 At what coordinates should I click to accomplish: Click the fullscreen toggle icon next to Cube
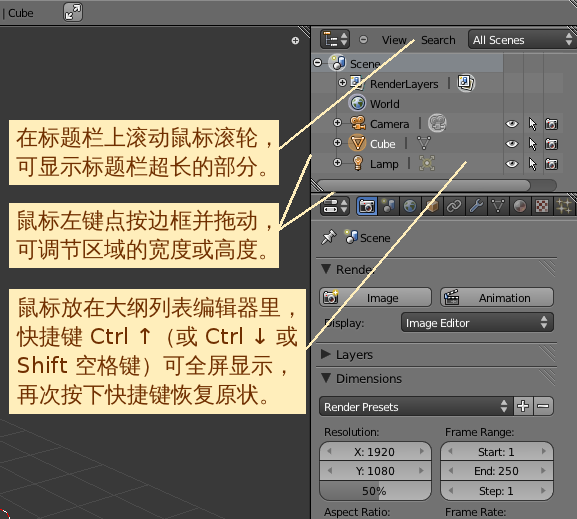(73, 12)
